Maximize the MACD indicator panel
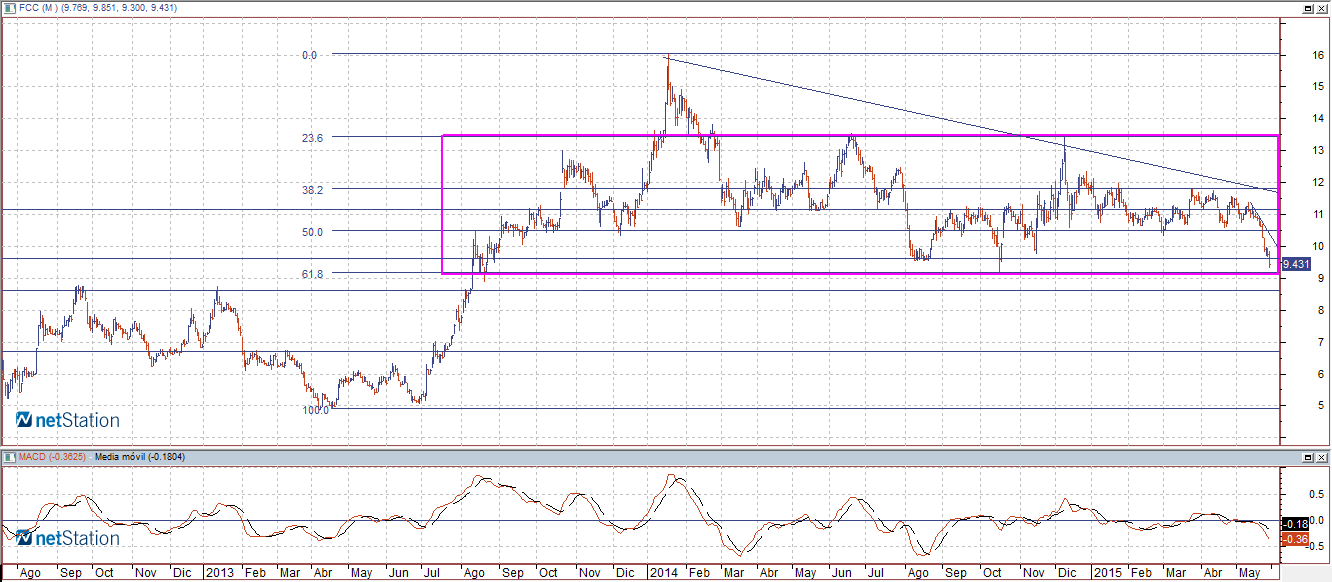Image resolution: width=1332 pixels, height=582 pixels. [x=1309, y=457]
